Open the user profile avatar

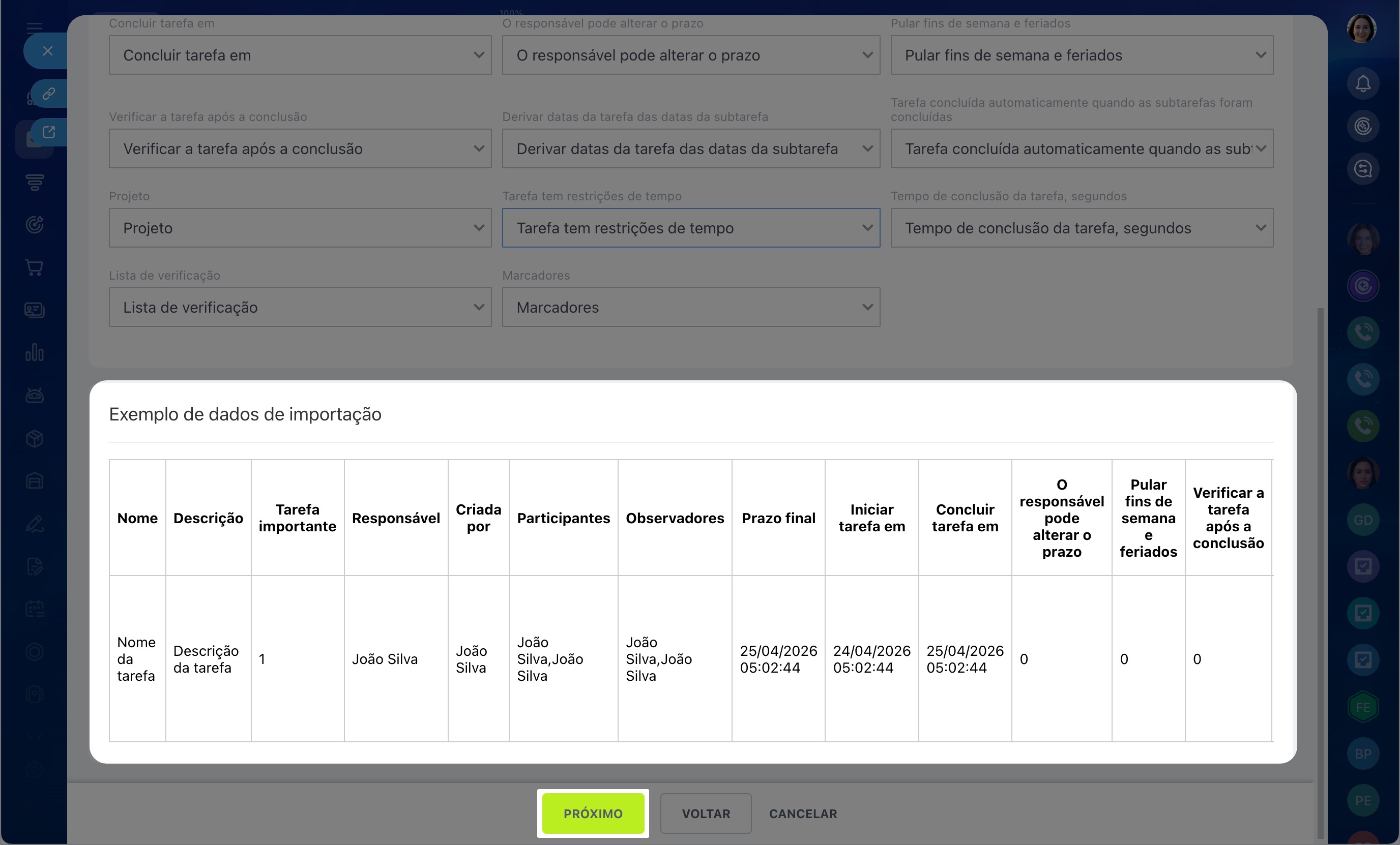click(x=1361, y=28)
